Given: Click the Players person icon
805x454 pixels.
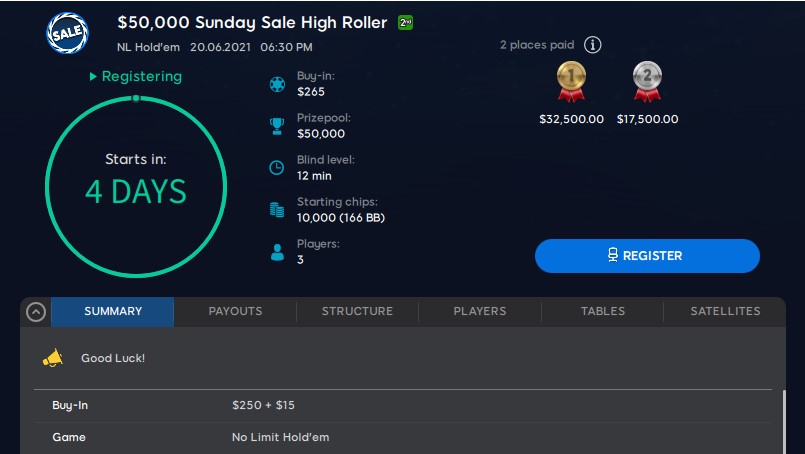Looking at the screenshot, I should 277,252.
